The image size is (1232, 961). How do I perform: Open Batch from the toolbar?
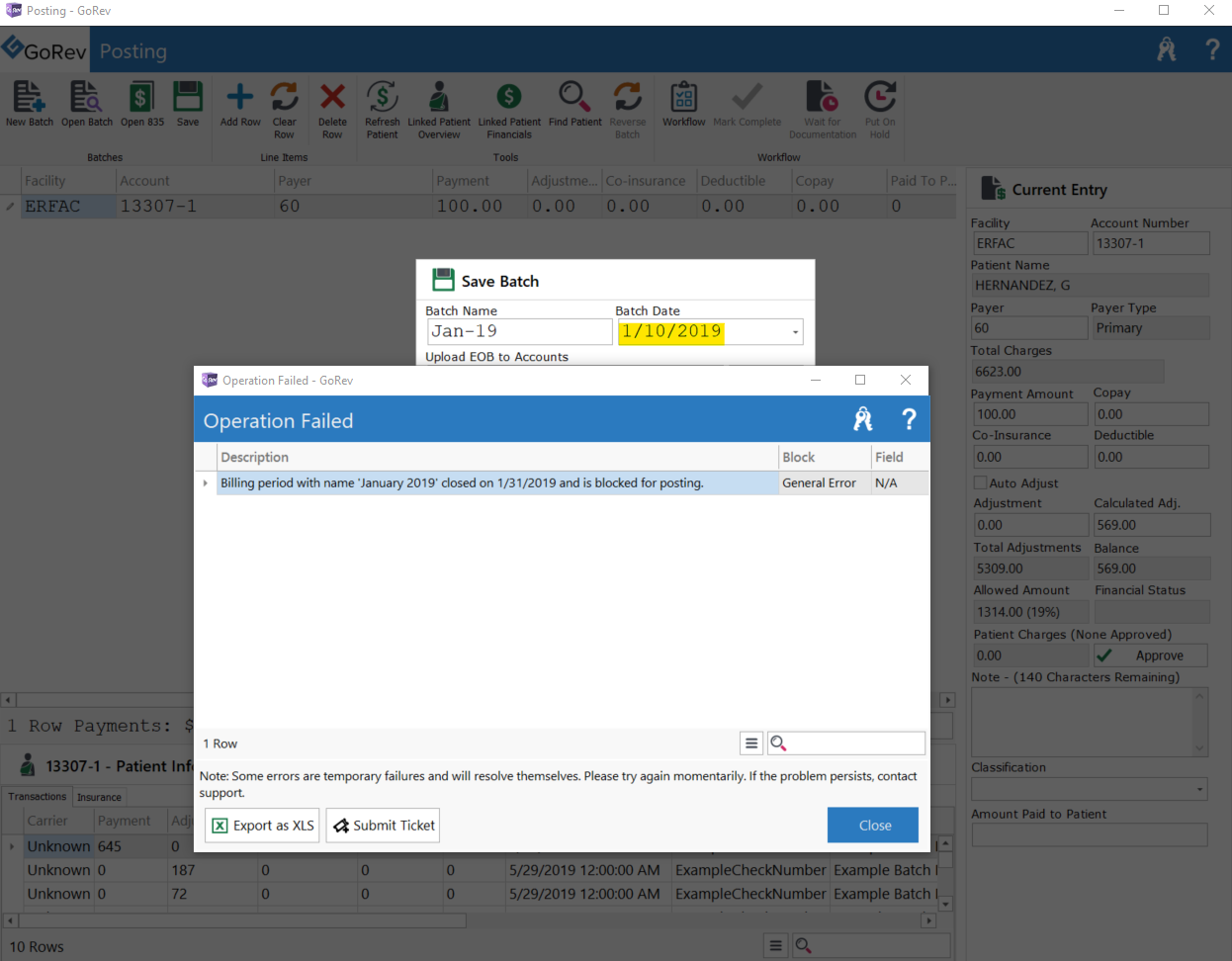coord(86,97)
